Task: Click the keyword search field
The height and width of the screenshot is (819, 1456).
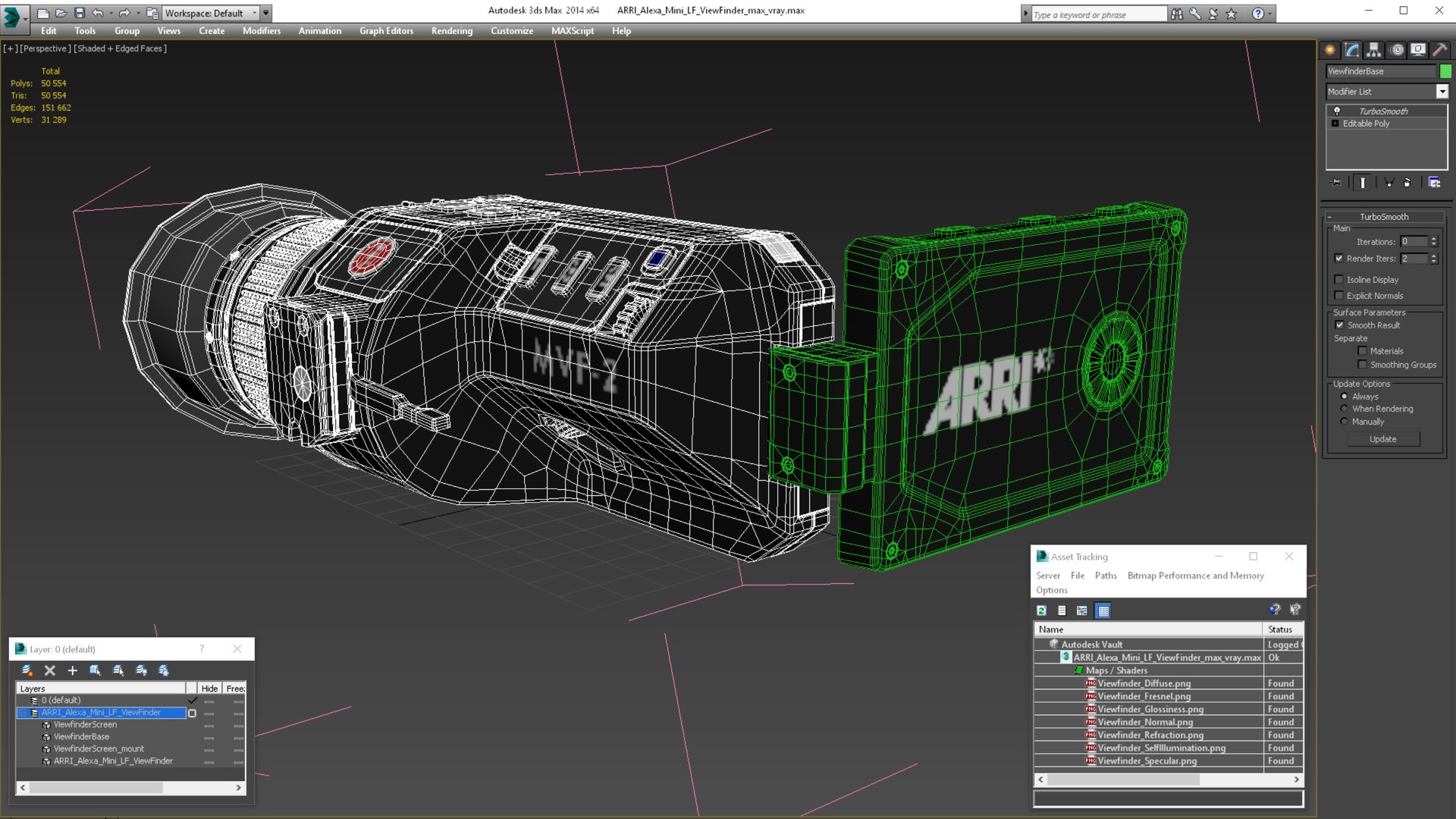Action: (1098, 14)
